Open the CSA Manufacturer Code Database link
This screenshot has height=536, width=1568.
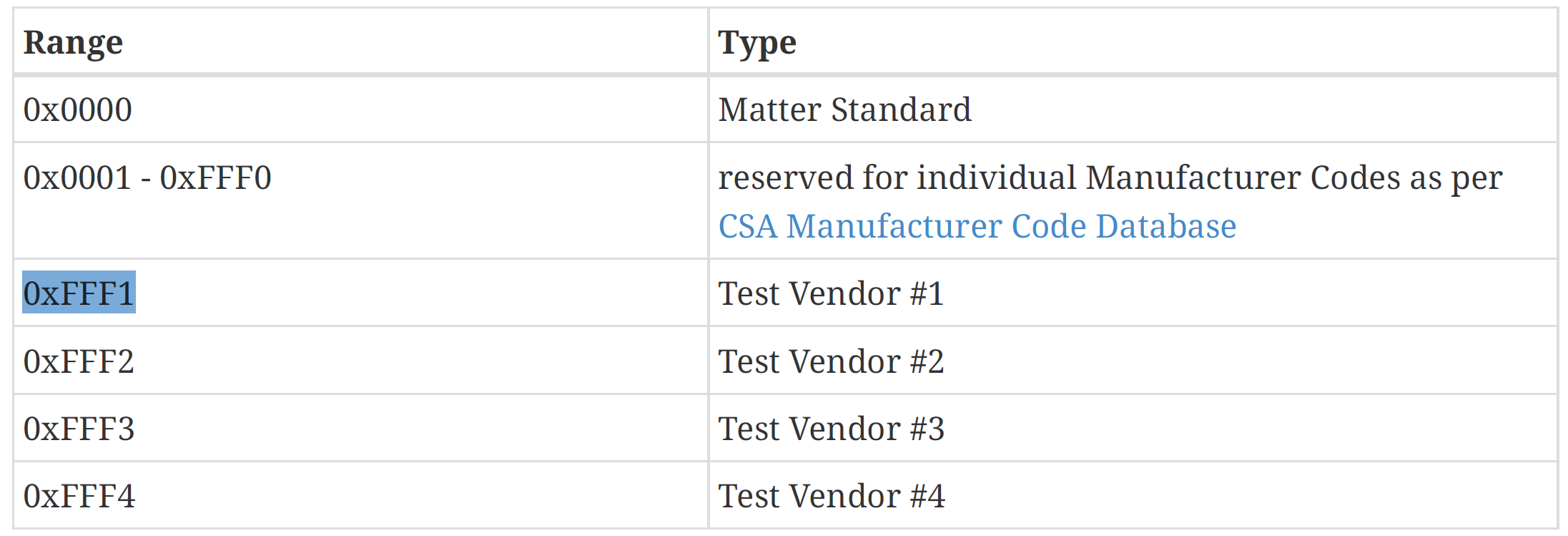point(977,227)
